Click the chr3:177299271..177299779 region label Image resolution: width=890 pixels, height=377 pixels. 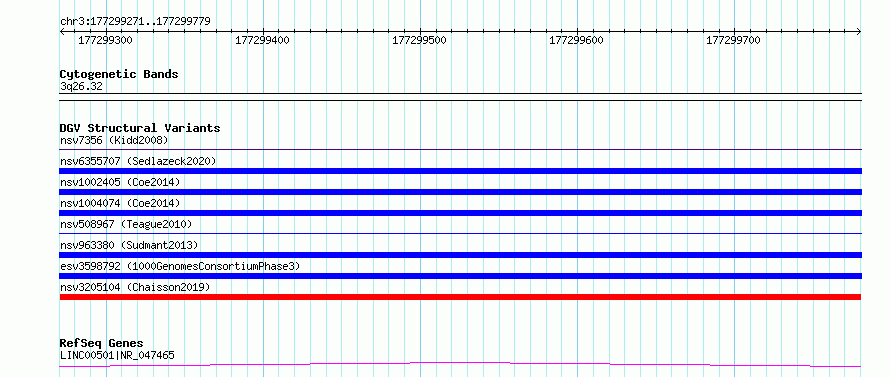(x=135, y=22)
